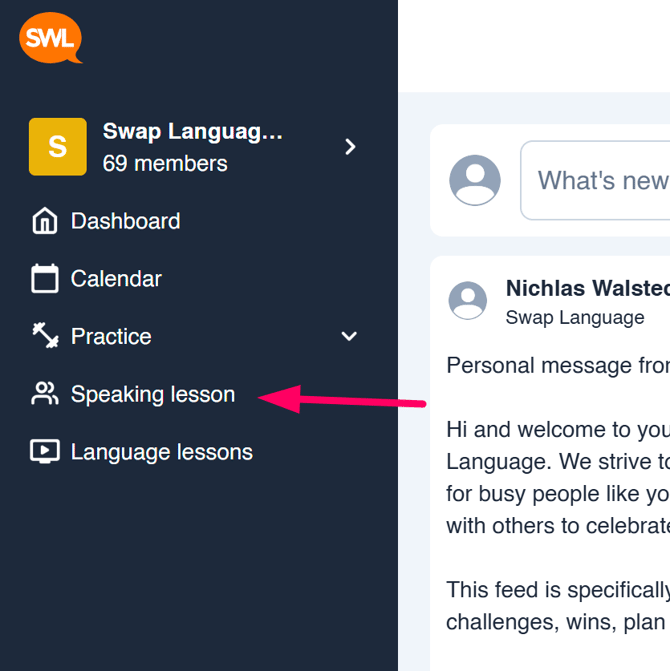
Task: Click the Swap Language link under author
Action: (x=575, y=318)
